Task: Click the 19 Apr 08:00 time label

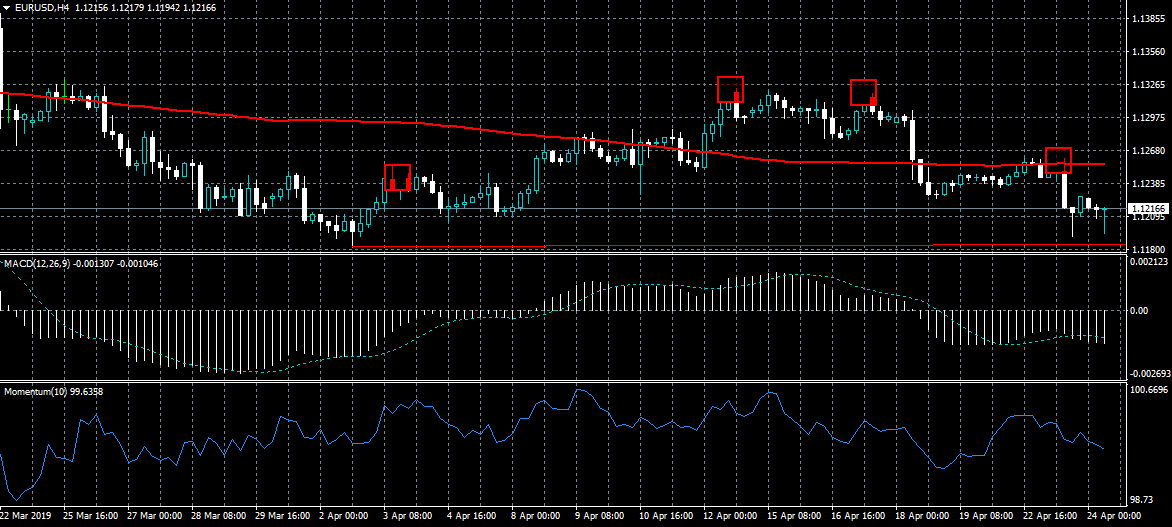Action: [986, 517]
